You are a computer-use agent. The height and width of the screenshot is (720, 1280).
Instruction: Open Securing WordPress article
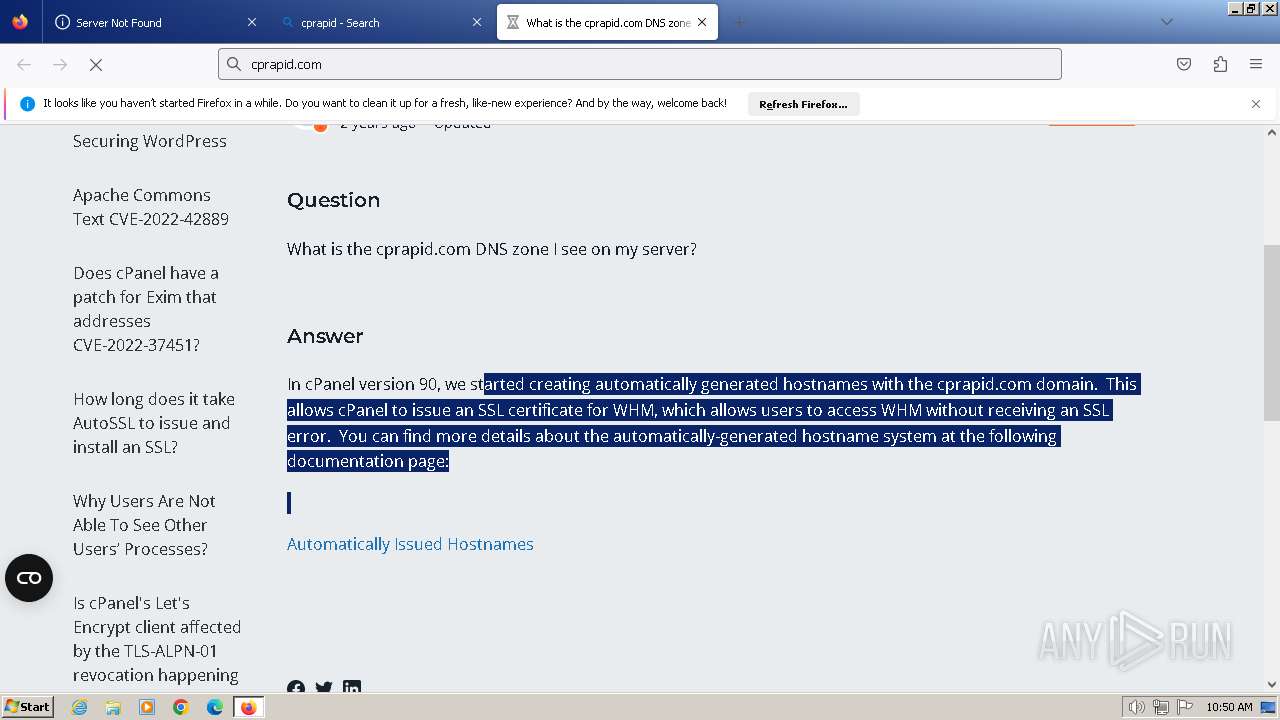click(x=150, y=141)
